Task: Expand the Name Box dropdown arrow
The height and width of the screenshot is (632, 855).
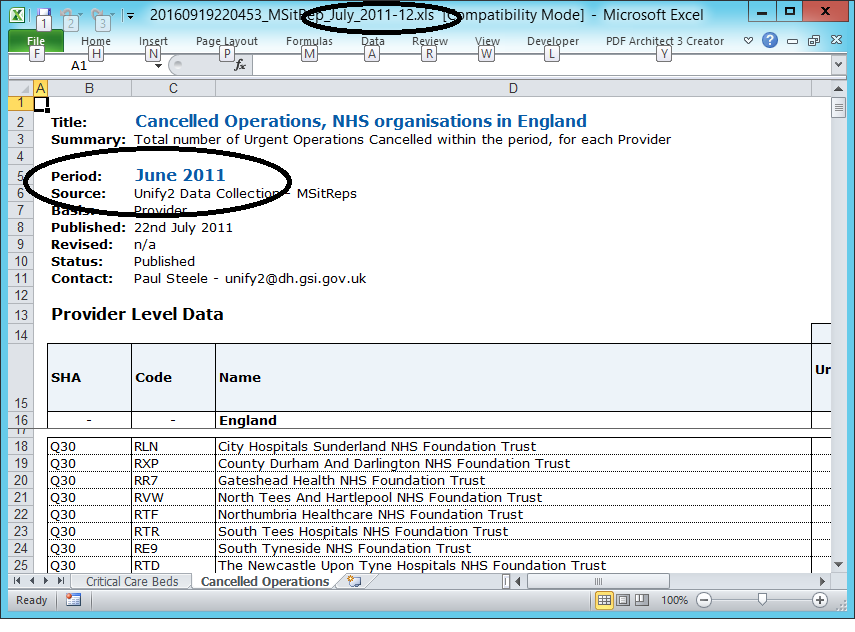Action: click(158, 66)
